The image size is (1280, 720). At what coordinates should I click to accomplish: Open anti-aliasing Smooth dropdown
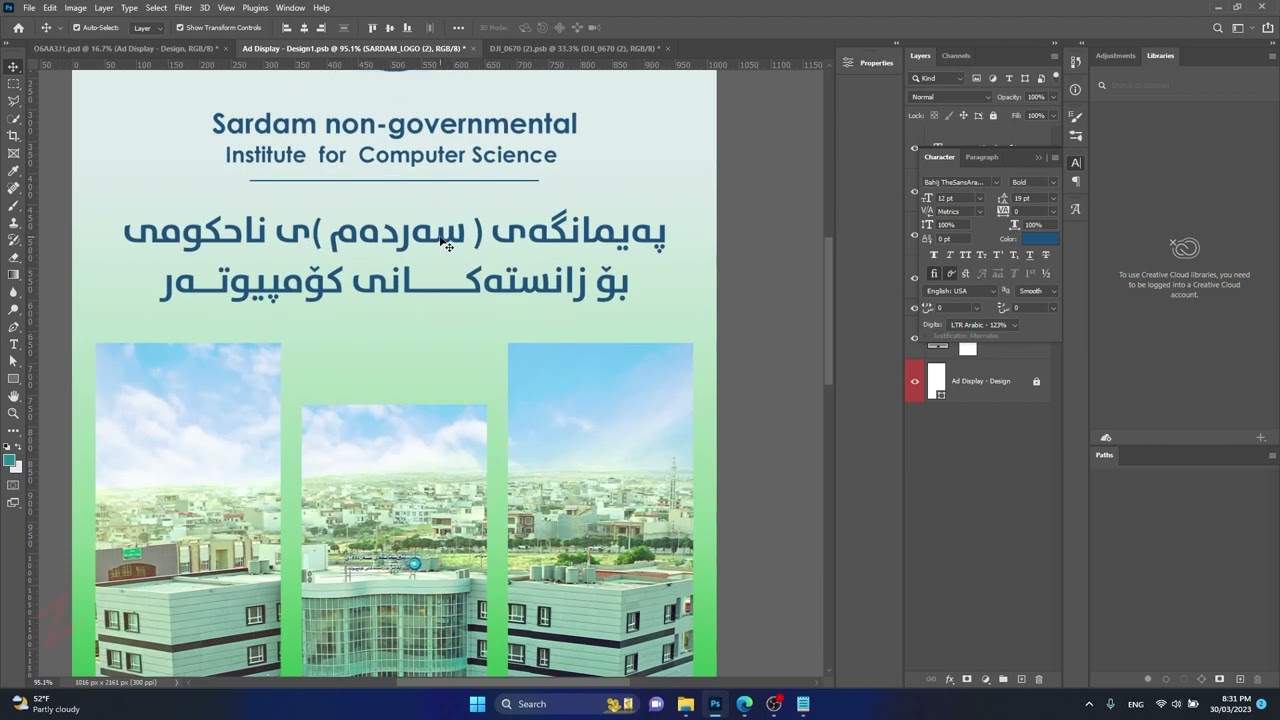(1037, 291)
